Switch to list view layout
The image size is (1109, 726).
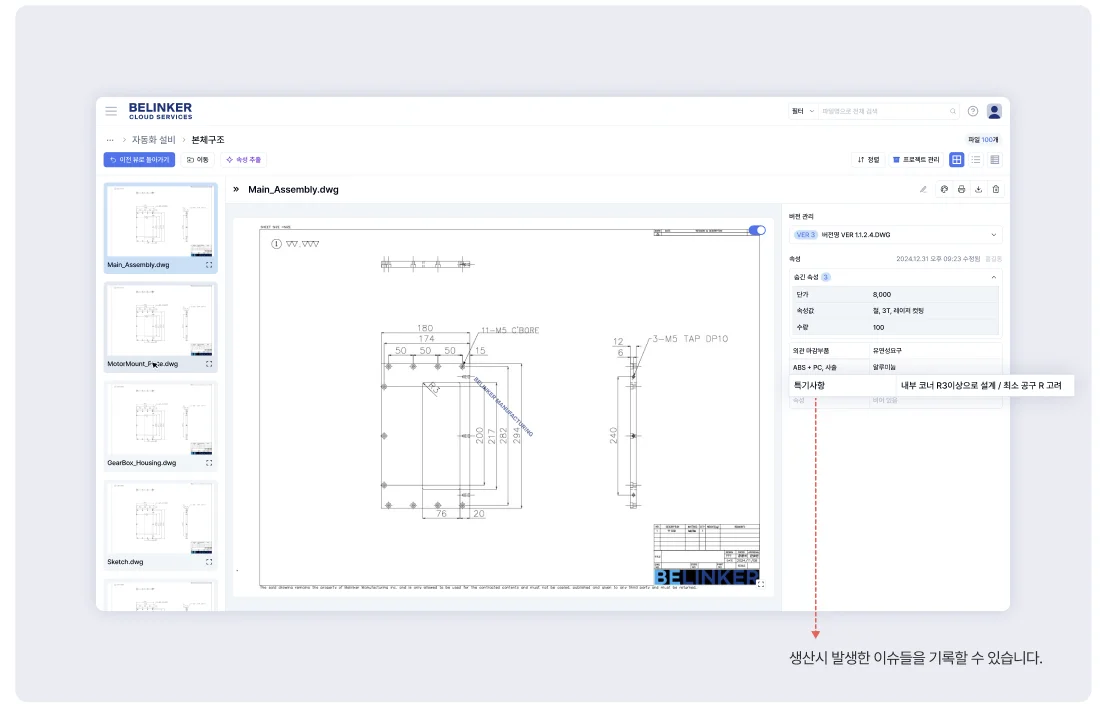976,159
